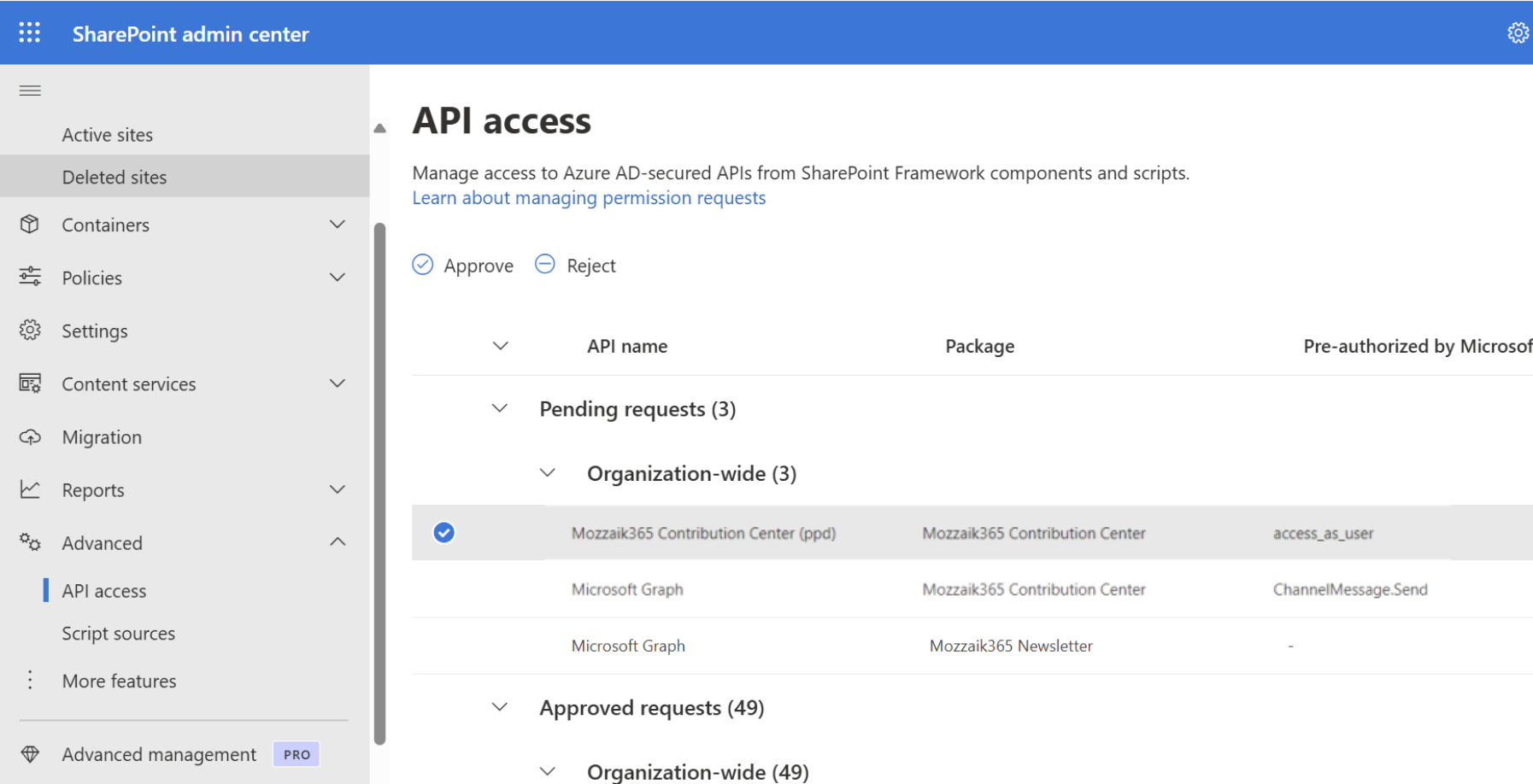
Task: Uncheck the Mozzaik365 Contribution Center (ppd) row
Action: click(444, 533)
